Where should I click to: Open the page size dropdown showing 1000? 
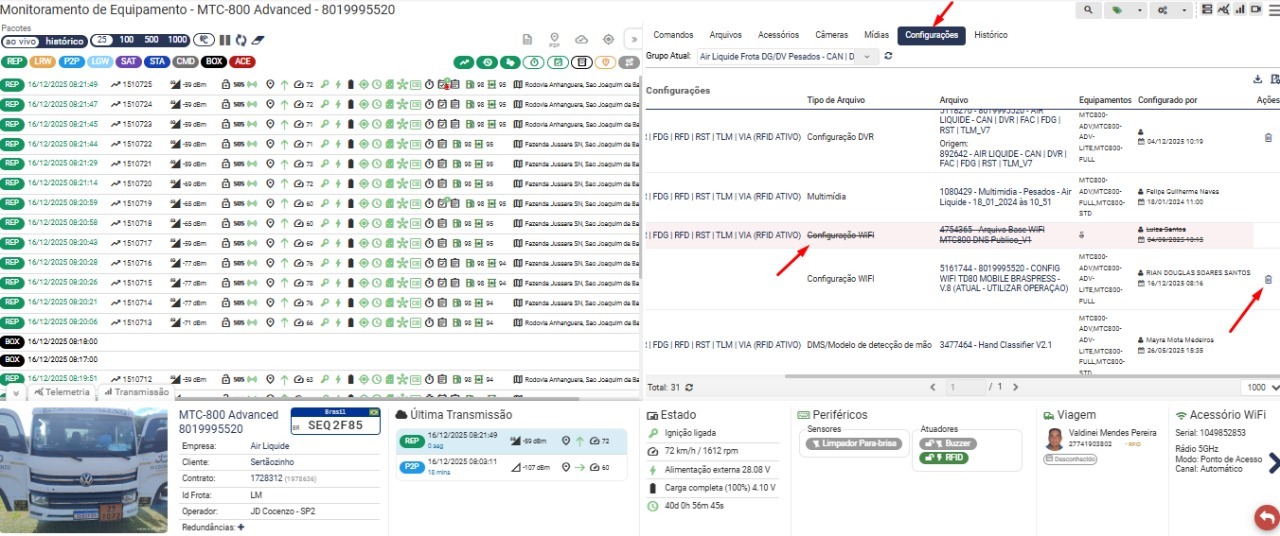(1258, 387)
